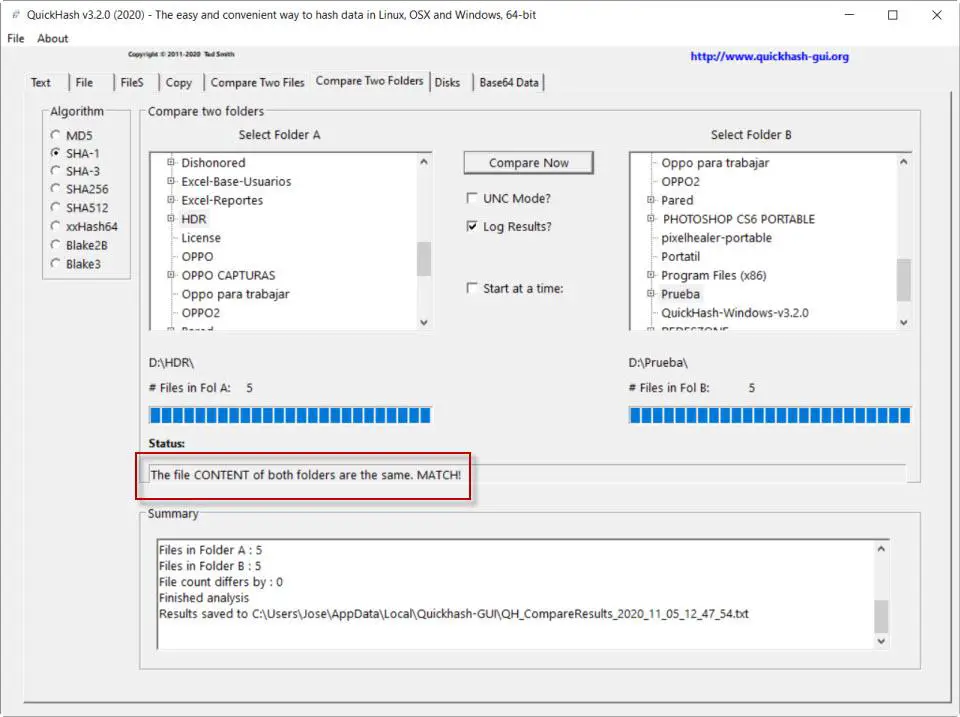Select pixelhealer-portable in Folder B
This screenshot has width=960, height=717.
coord(716,238)
